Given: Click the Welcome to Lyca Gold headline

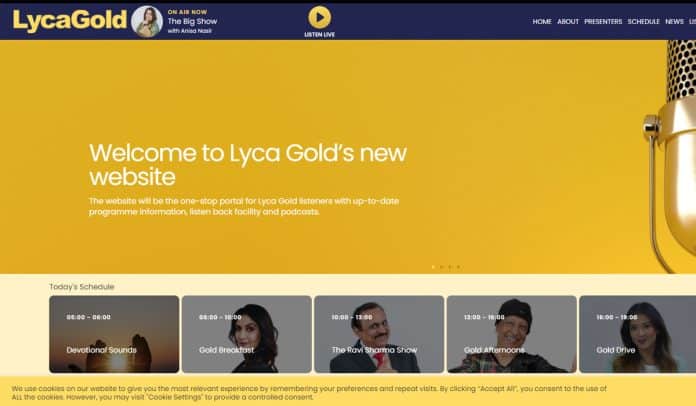Looking at the screenshot, I should click(x=248, y=165).
